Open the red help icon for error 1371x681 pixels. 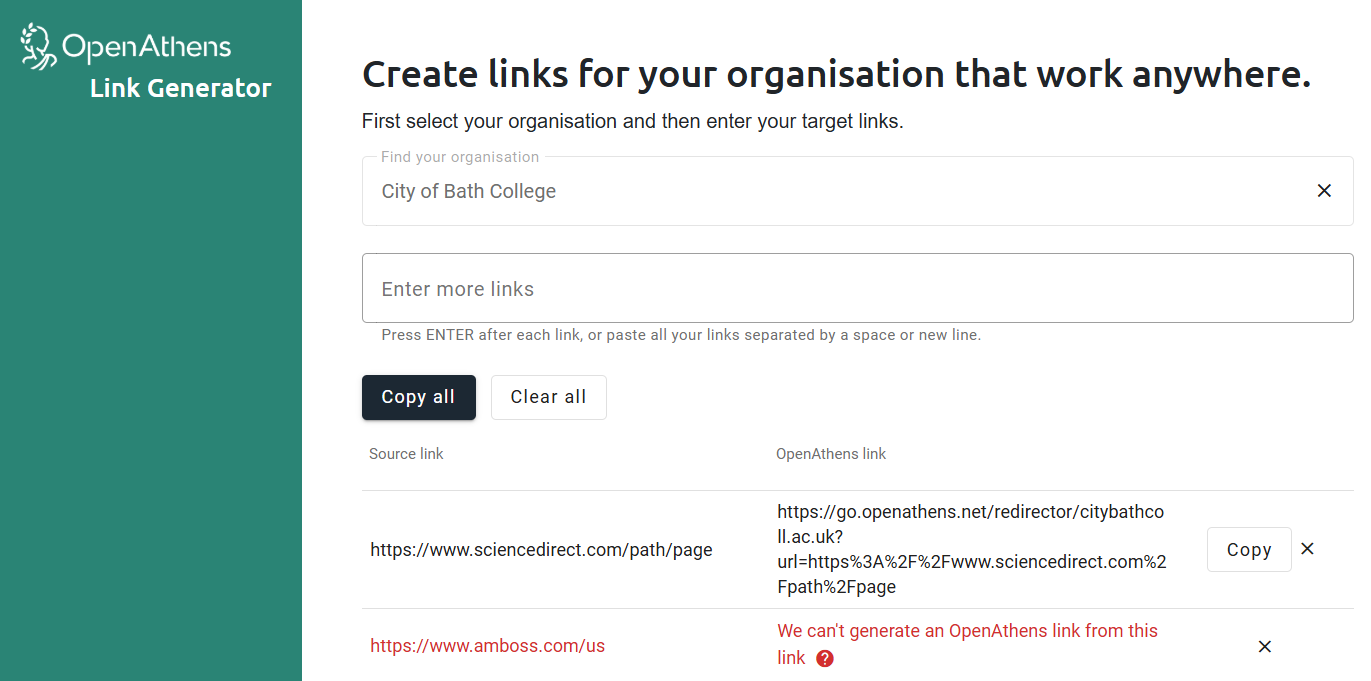click(825, 658)
